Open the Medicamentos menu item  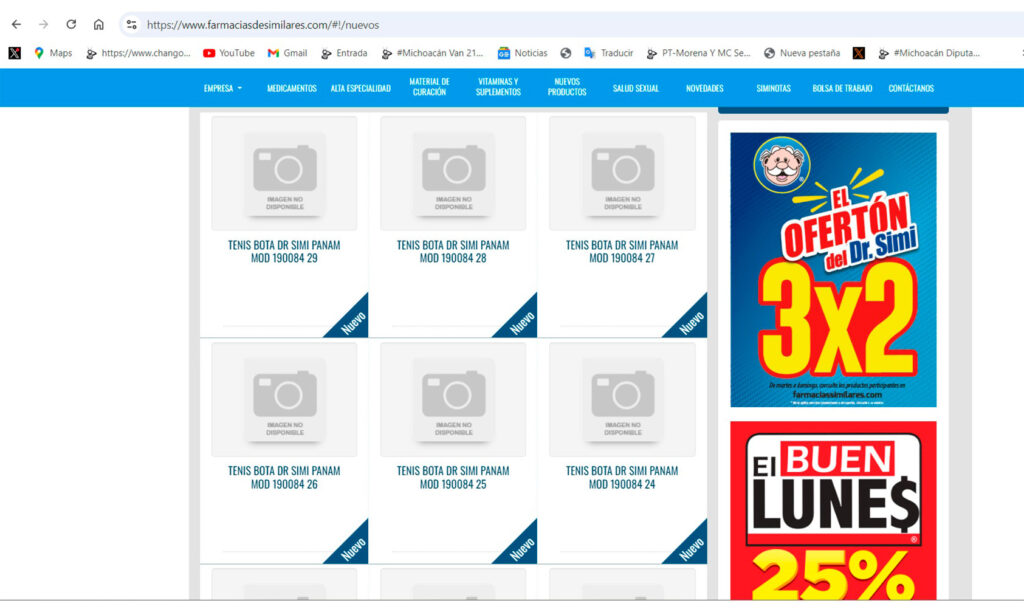point(292,88)
